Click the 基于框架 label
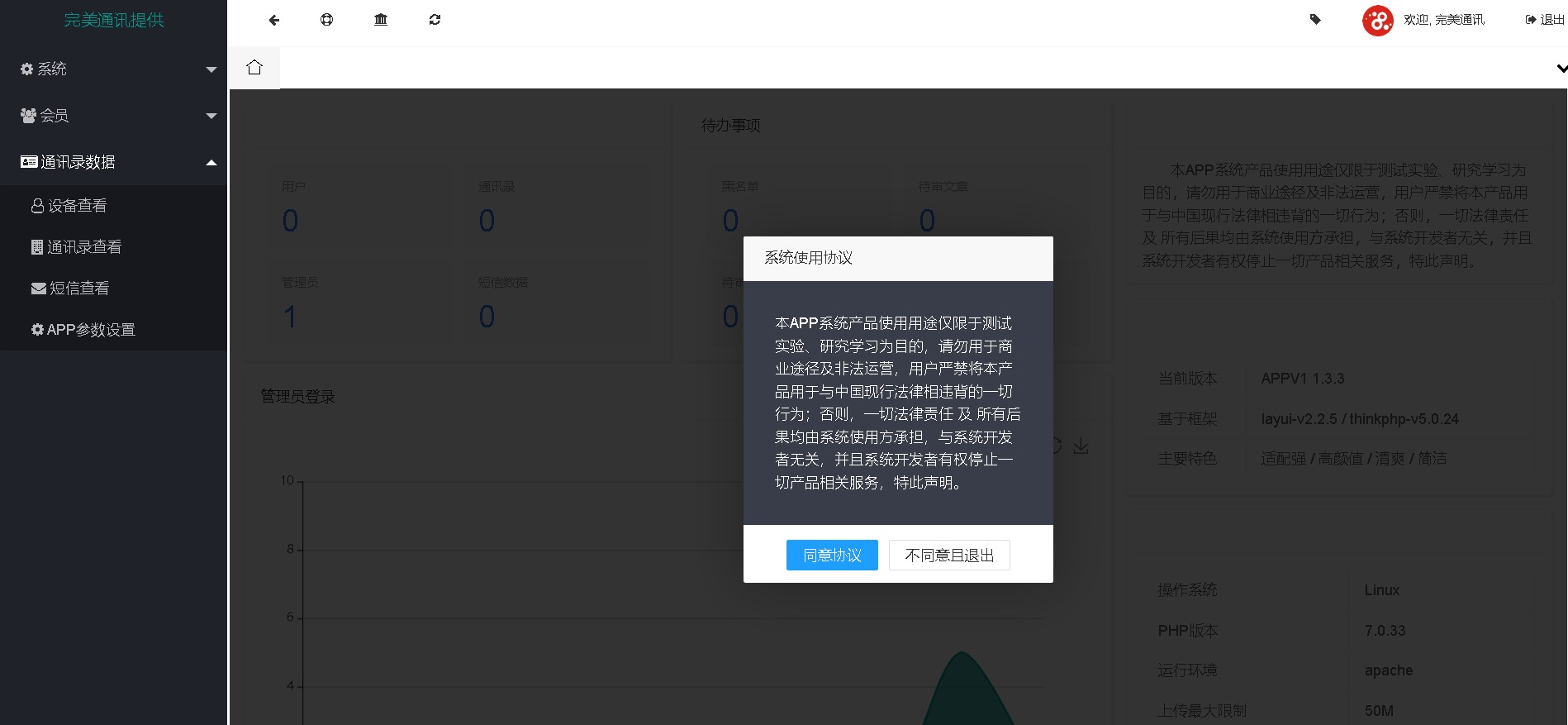Screen dimensions: 1568x725 pos(1187,419)
